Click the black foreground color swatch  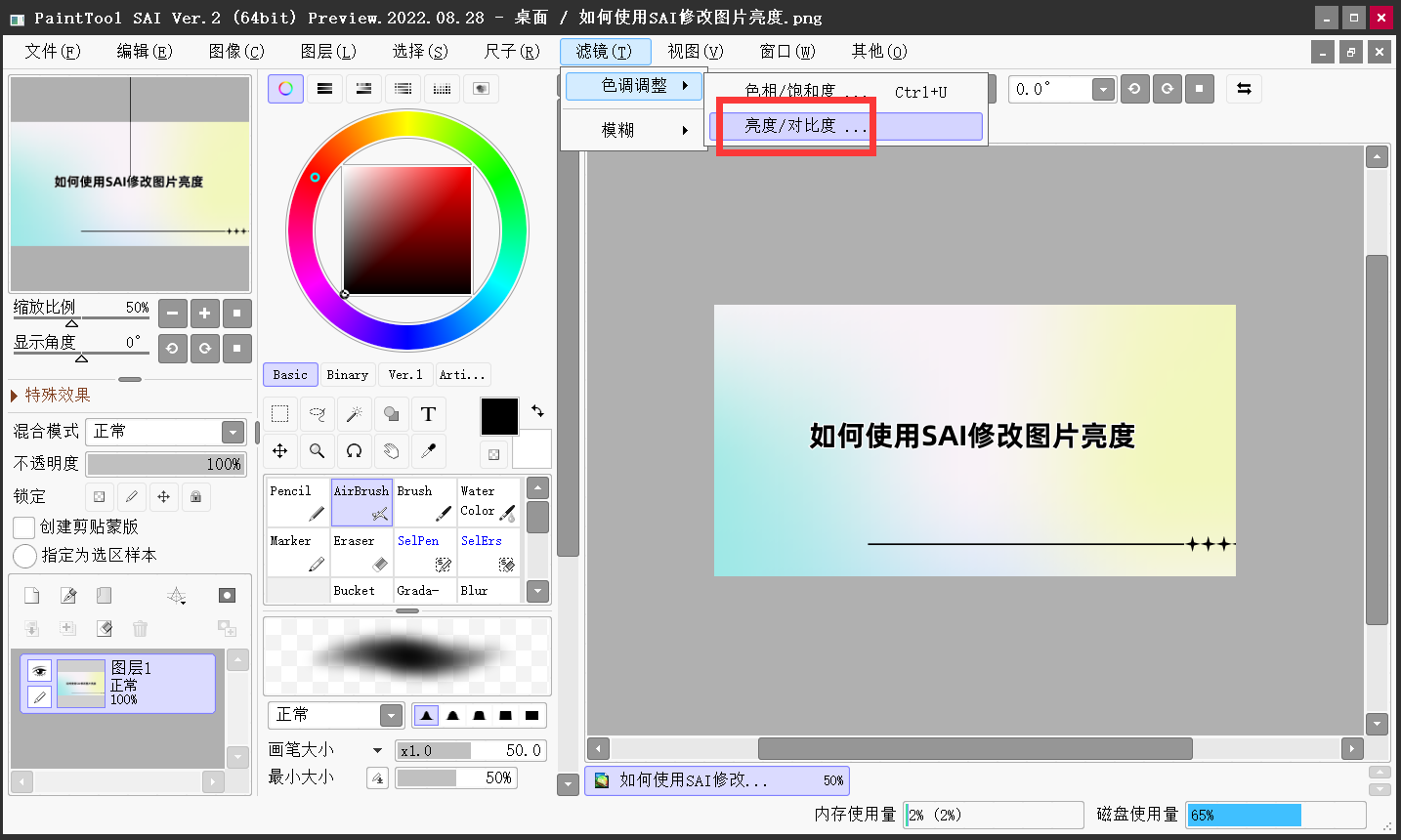pyautogui.click(x=499, y=416)
